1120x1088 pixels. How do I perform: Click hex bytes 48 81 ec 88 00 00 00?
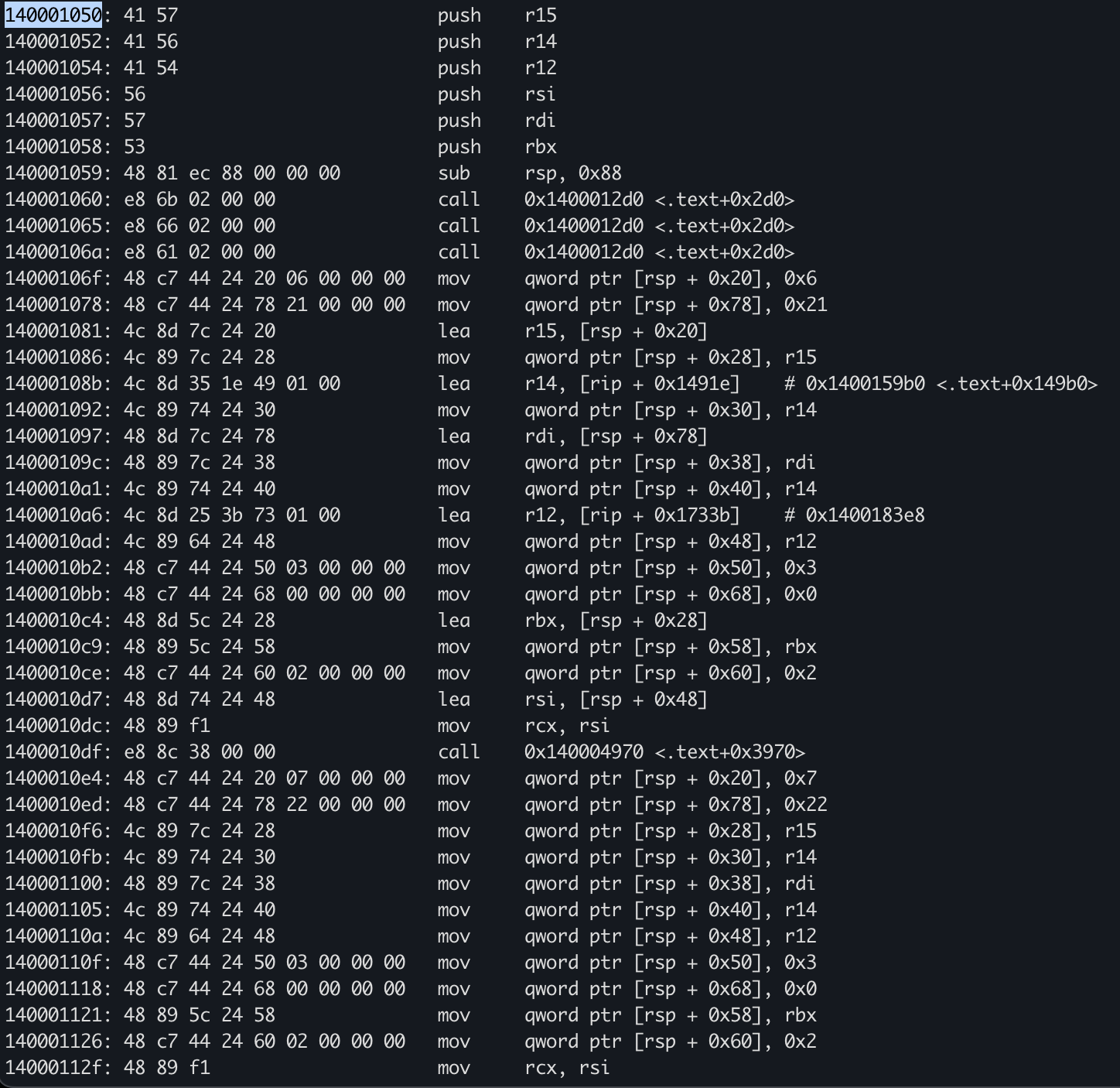231,173
